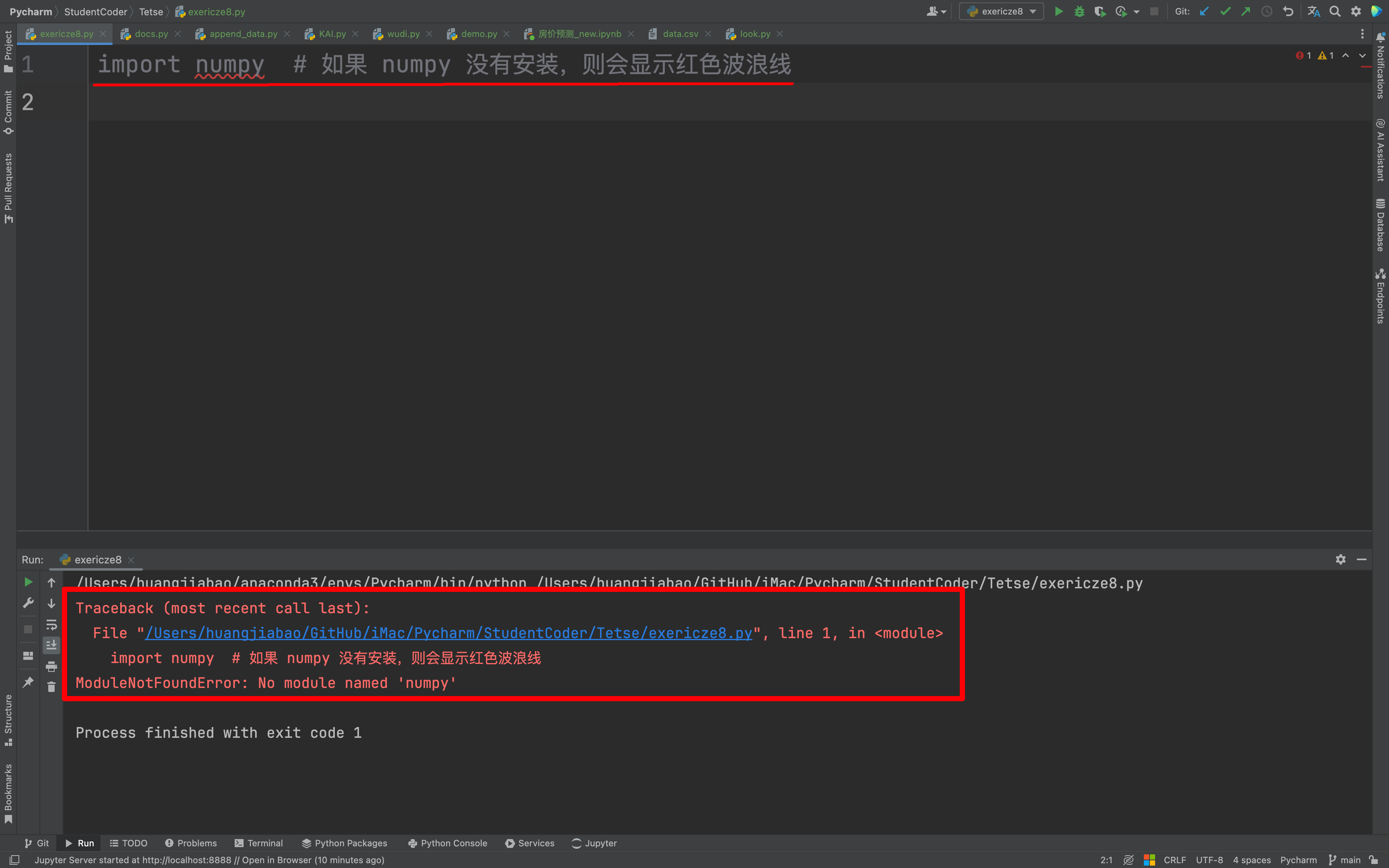The height and width of the screenshot is (868, 1389).
Task: Print the Run output with the printer icon
Action: 51,667
